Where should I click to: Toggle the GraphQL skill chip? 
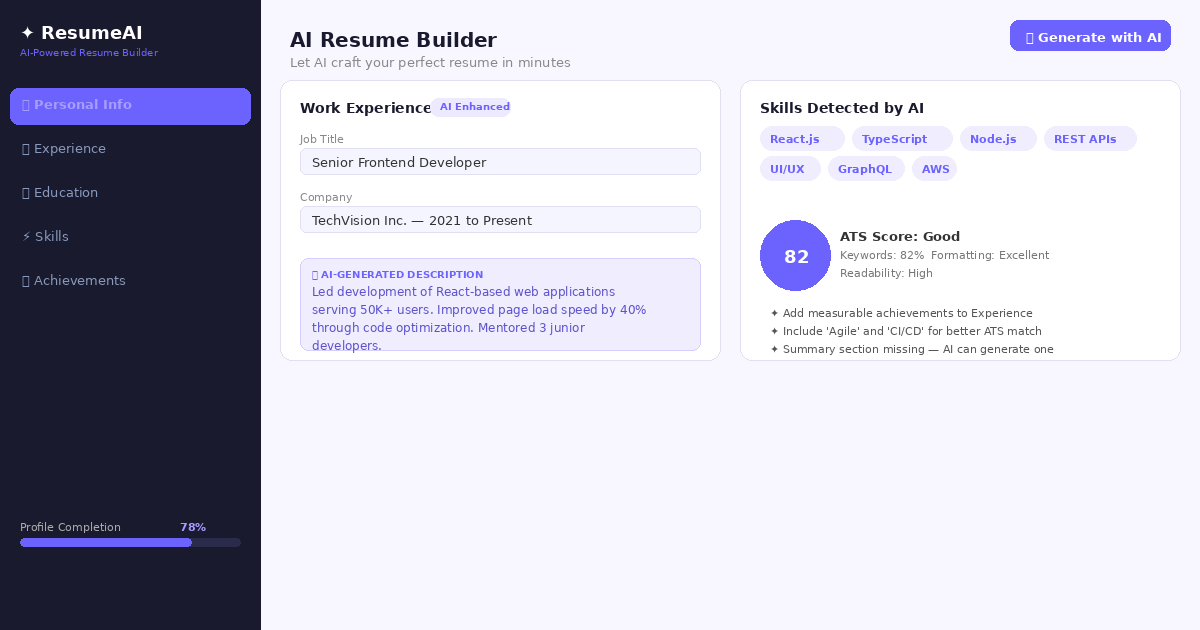866,168
